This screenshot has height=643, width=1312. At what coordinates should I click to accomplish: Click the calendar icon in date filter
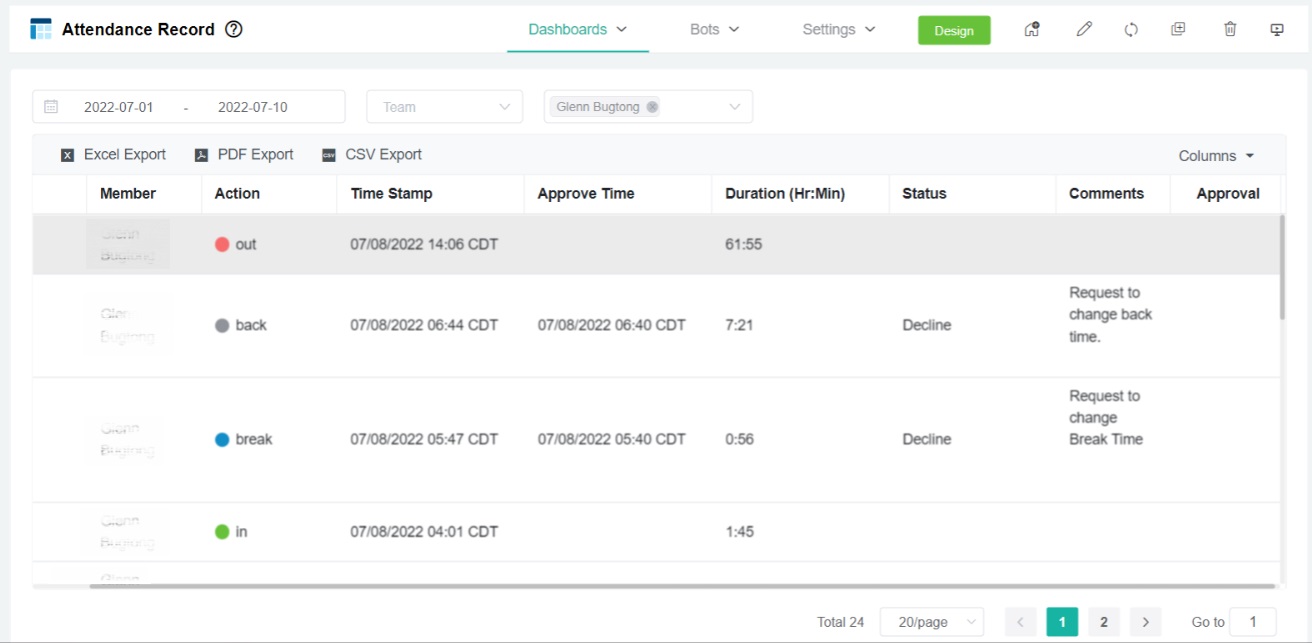(x=51, y=107)
